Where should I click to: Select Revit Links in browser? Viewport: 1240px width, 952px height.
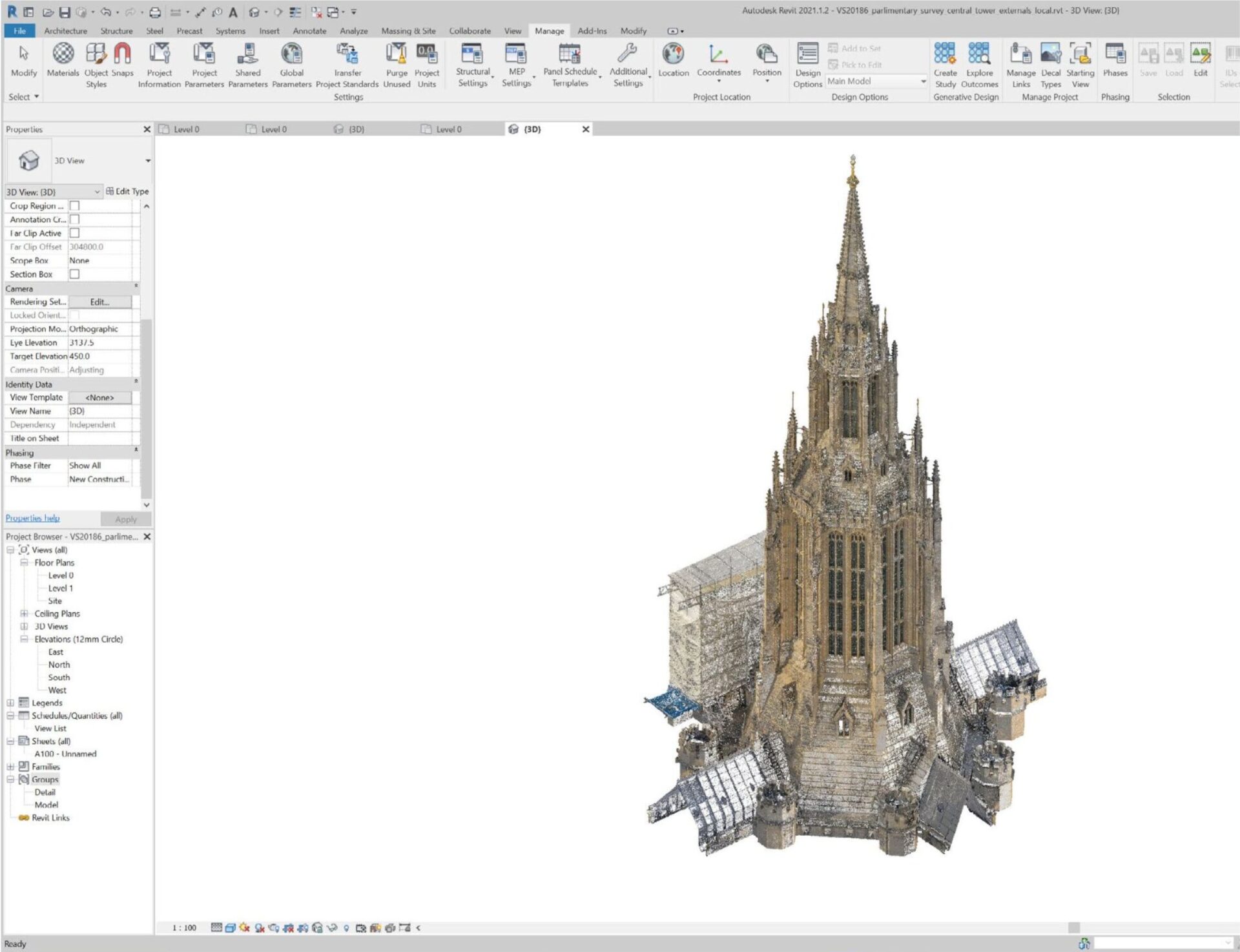pos(50,818)
